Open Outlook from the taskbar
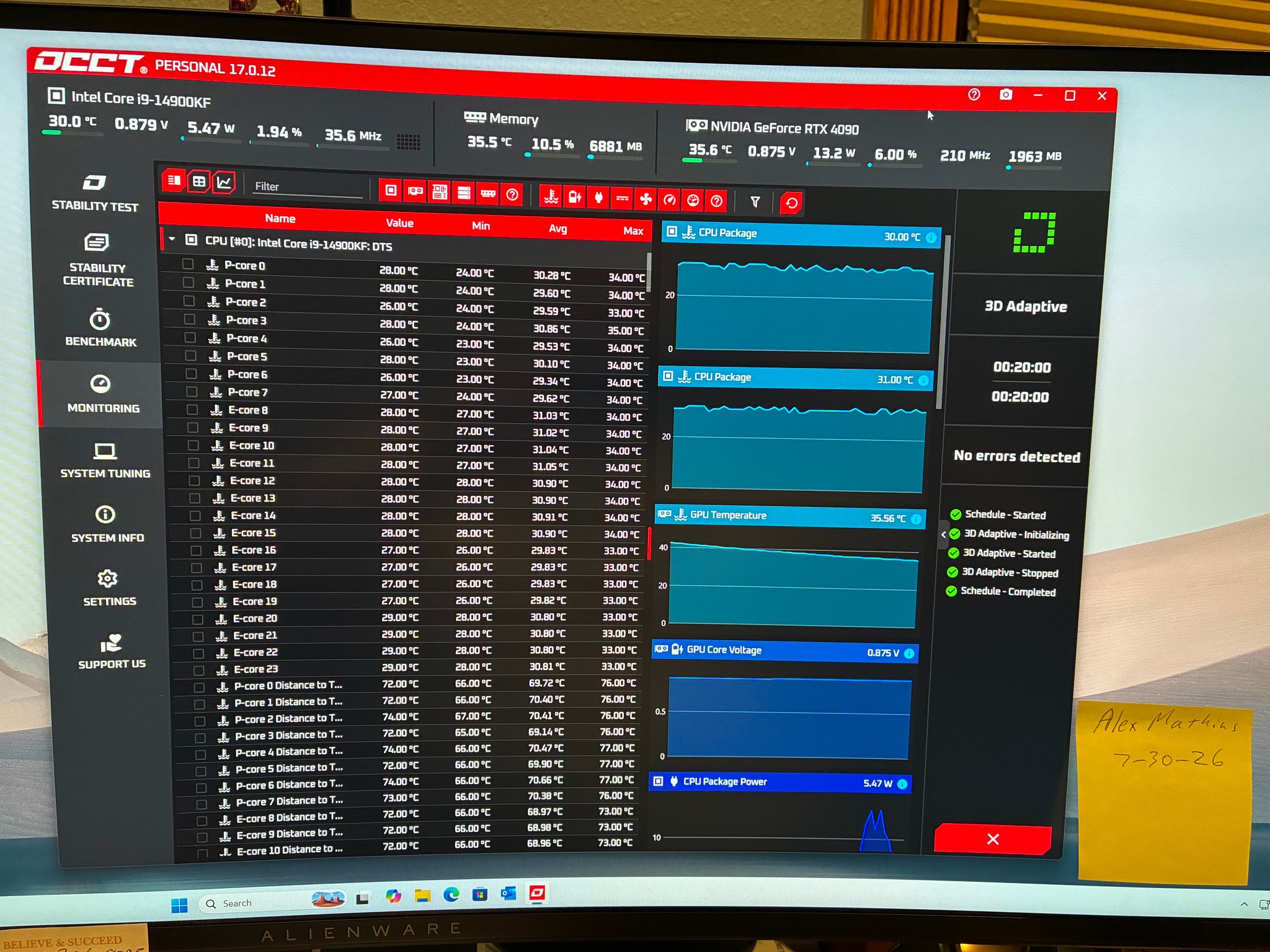1270x952 pixels. 508,893
